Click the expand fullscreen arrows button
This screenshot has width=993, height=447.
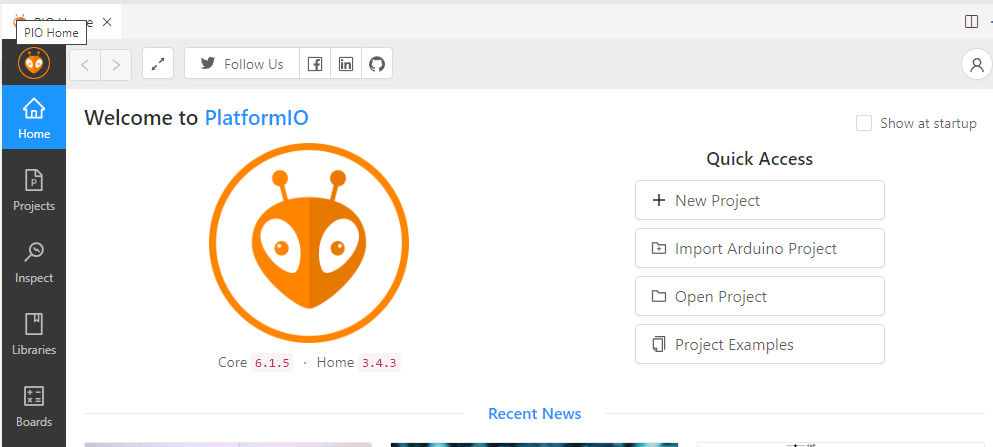(x=158, y=63)
